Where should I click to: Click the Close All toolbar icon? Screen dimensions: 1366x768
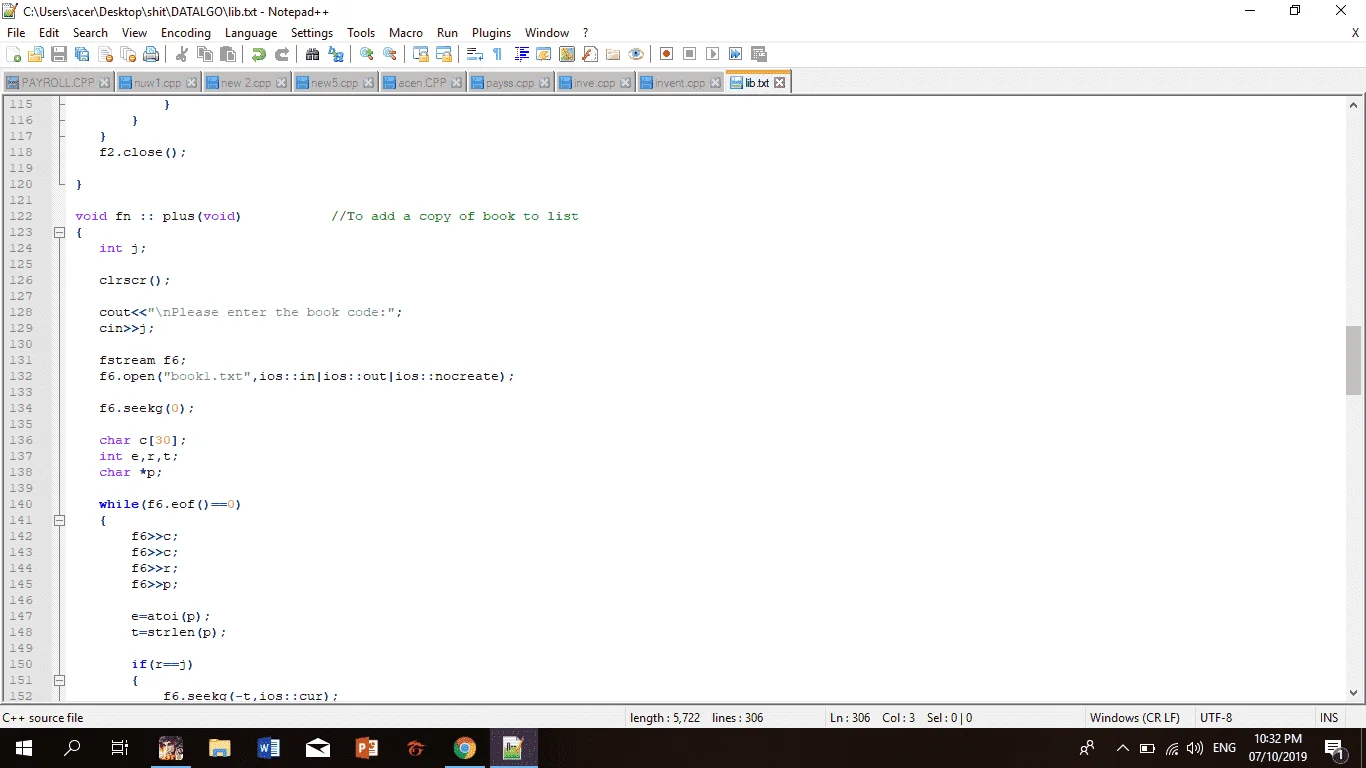click(128, 54)
